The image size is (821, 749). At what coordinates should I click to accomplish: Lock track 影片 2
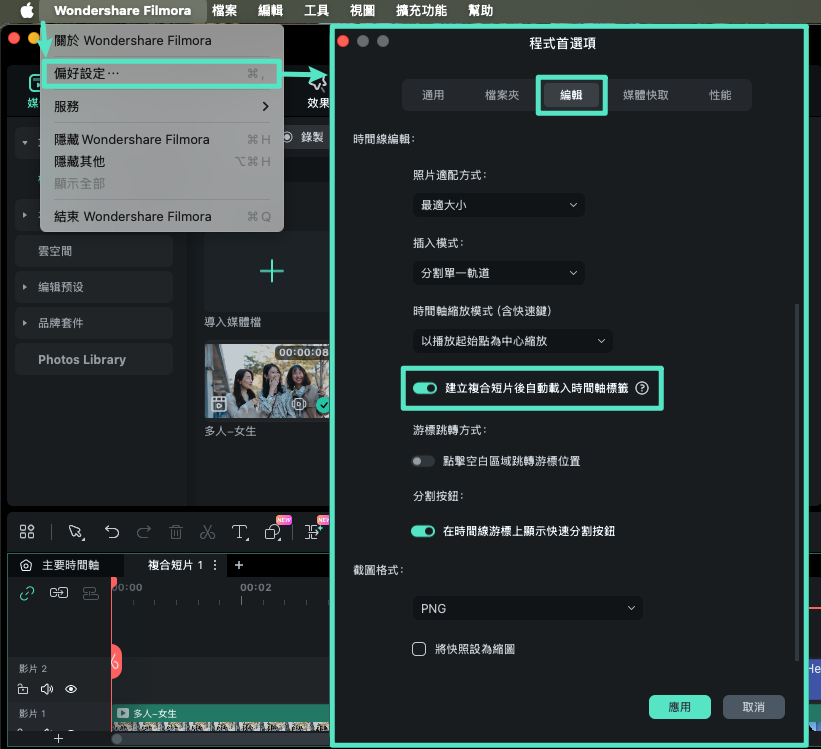coord(22,689)
